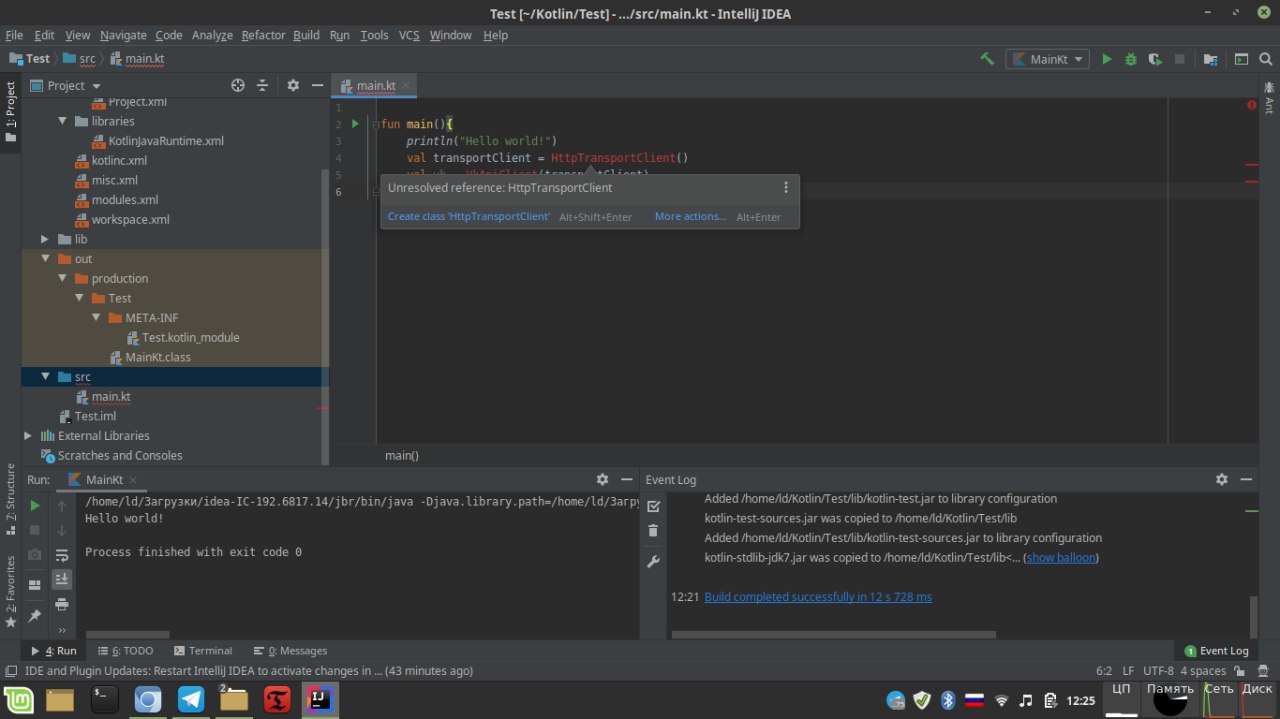Collapse the src folder
Image resolution: width=1280 pixels, height=719 pixels.
click(x=45, y=377)
